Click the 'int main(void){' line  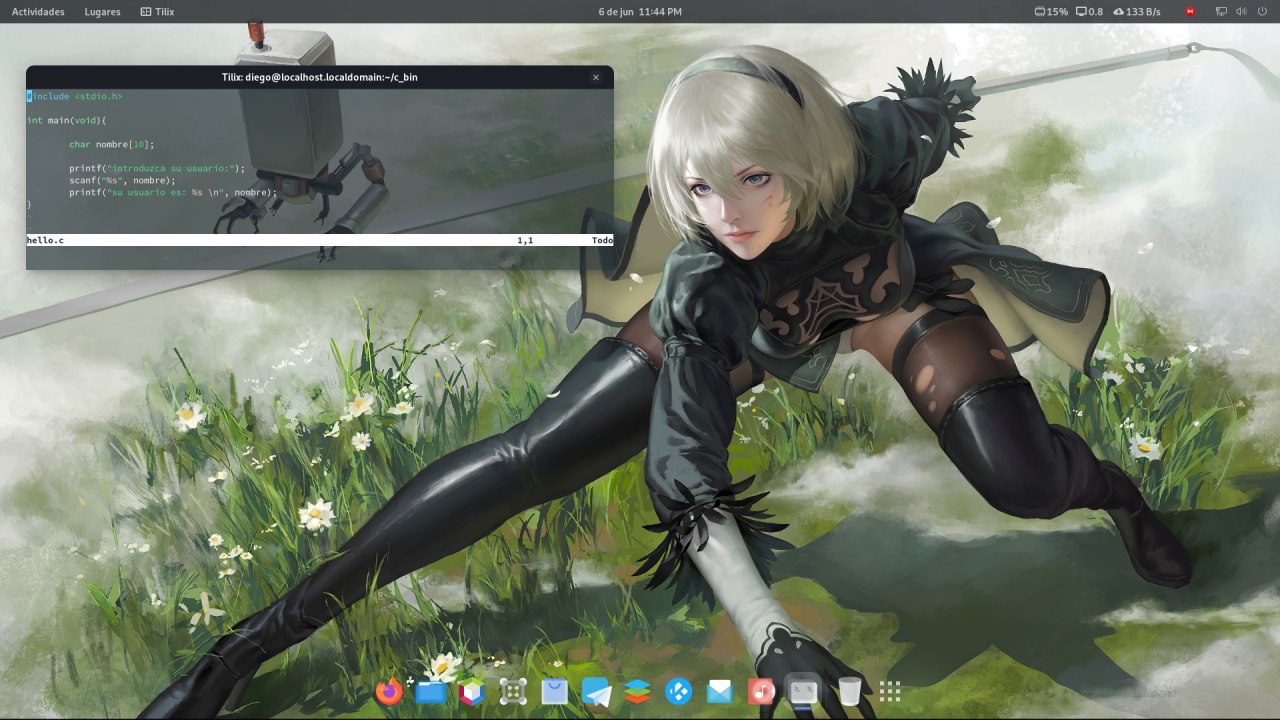(67, 120)
